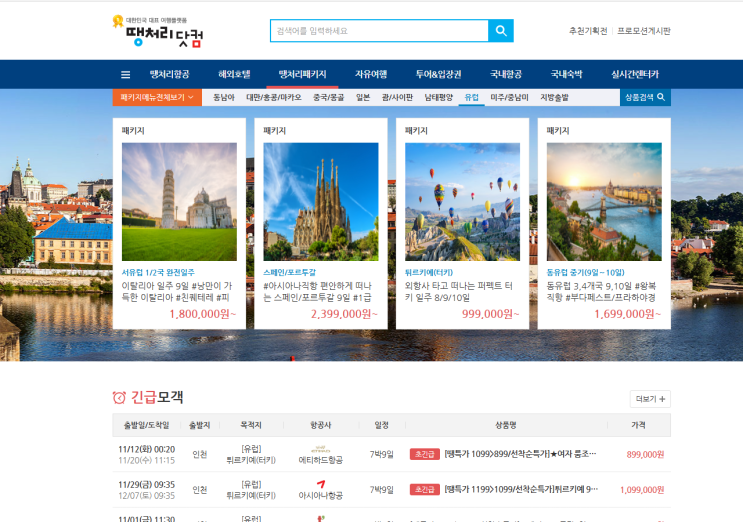The width and height of the screenshot is (743, 522).
Task: Switch to the 중국/몽골 region tab
Action: coord(328,97)
